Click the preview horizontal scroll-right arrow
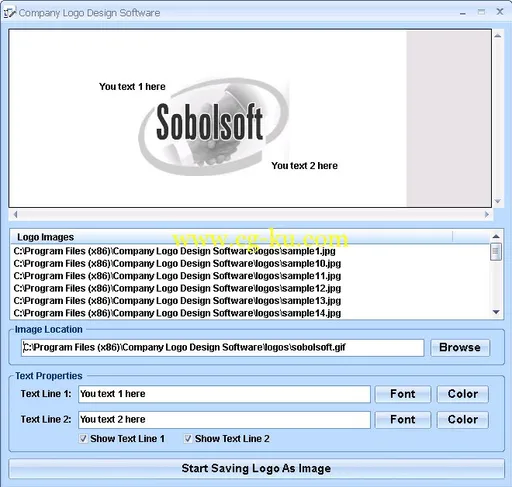The image size is (512, 487). (487, 215)
